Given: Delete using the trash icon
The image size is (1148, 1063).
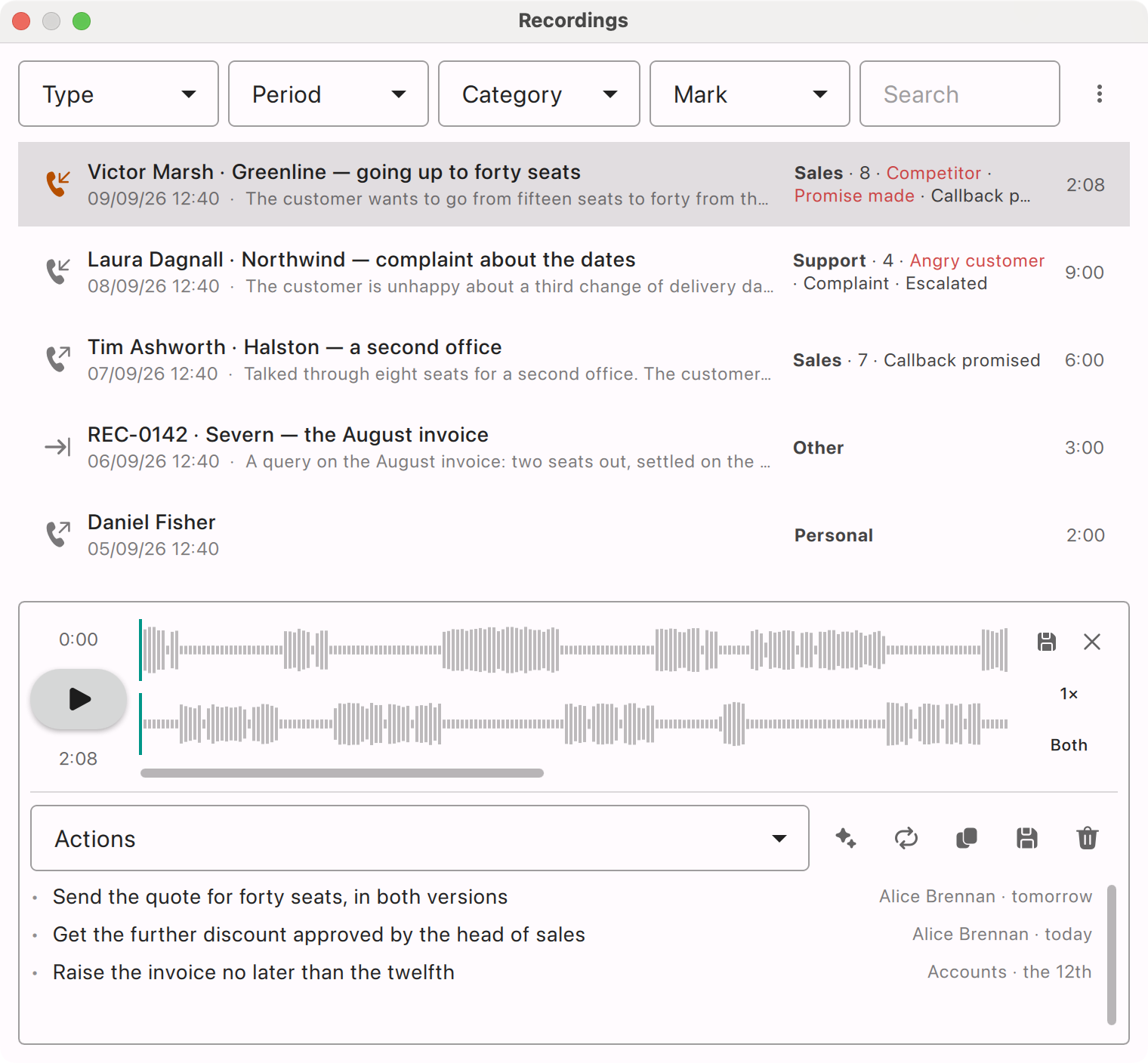Looking at the screenshot, I should (1088, 838).
